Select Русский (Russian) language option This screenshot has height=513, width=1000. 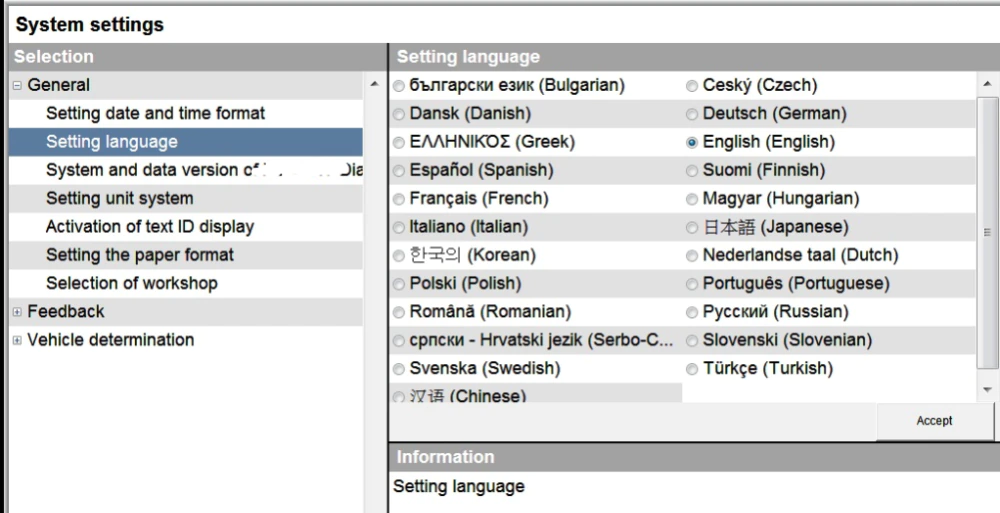(x=692, y=313)
